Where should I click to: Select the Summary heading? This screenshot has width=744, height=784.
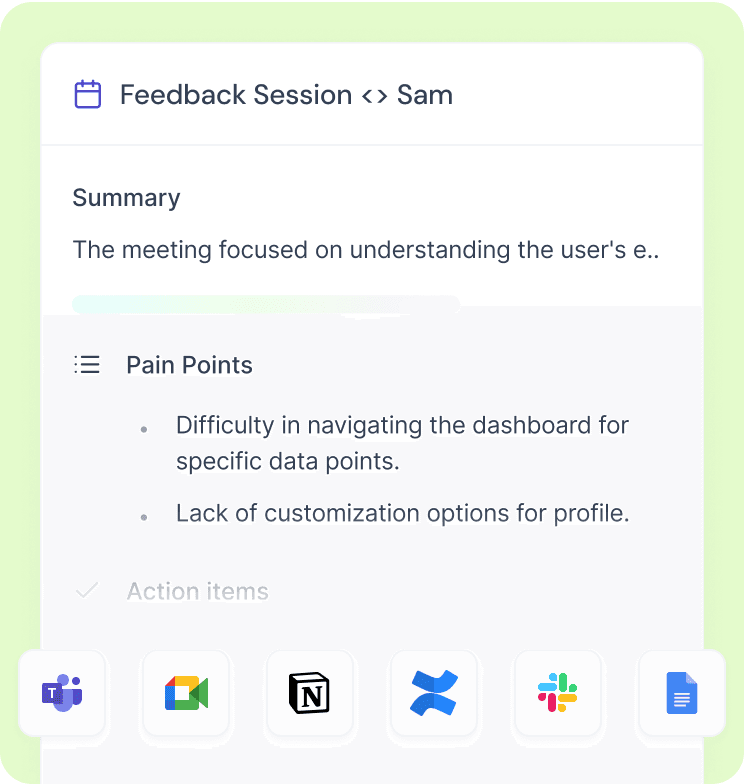pyautogui.click(x=126, y=198)
